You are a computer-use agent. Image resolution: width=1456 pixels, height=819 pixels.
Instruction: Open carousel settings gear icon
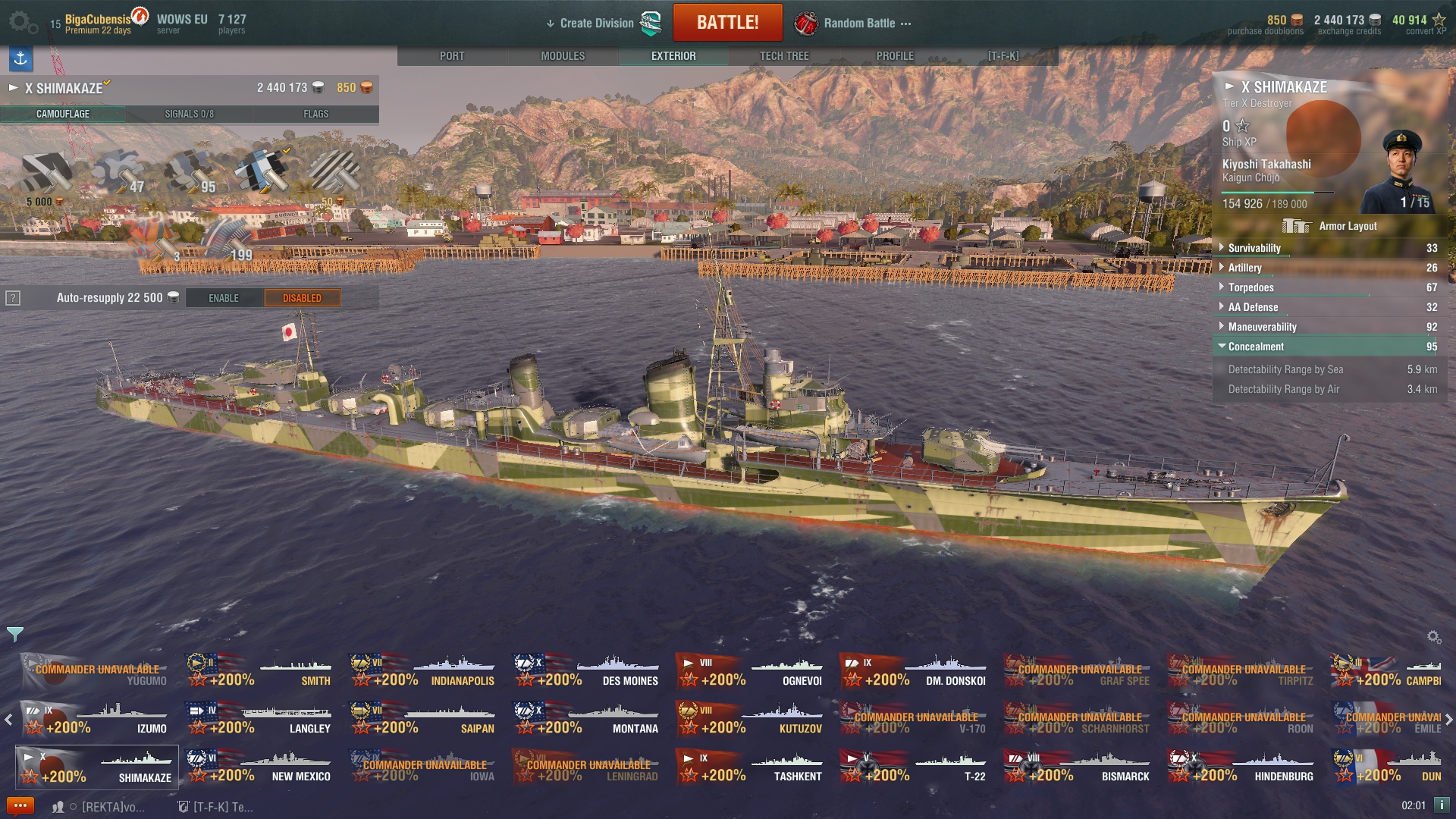click(x=1433, y=637)
